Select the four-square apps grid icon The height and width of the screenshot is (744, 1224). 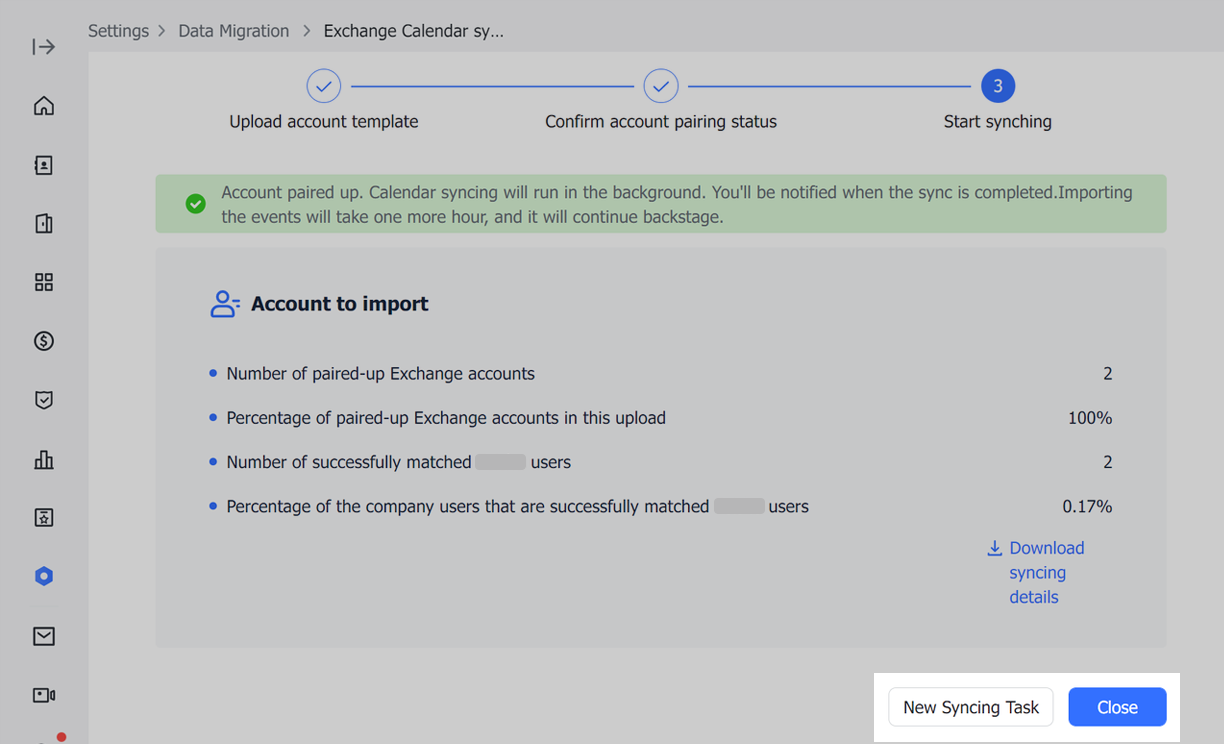point(44,282)
